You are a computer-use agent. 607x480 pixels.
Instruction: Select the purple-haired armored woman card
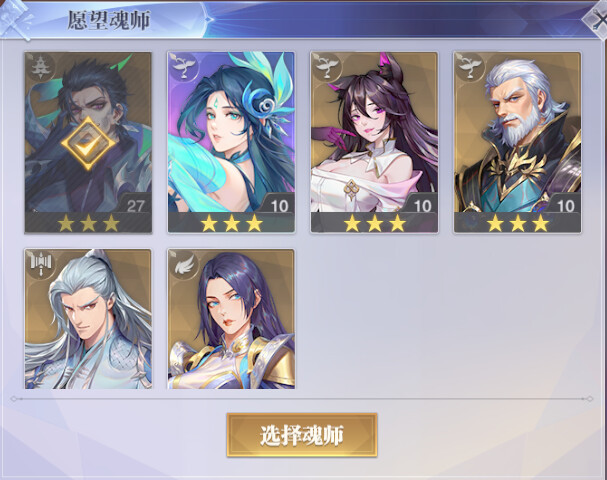231,319
